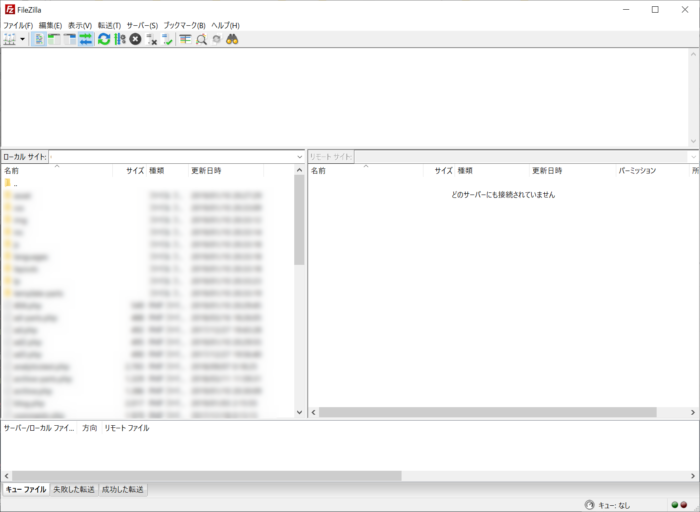The width and height of the screenshot is (700, 512).
Task: Switch to the 成功した転送 tab
Action: click(122, 490)
